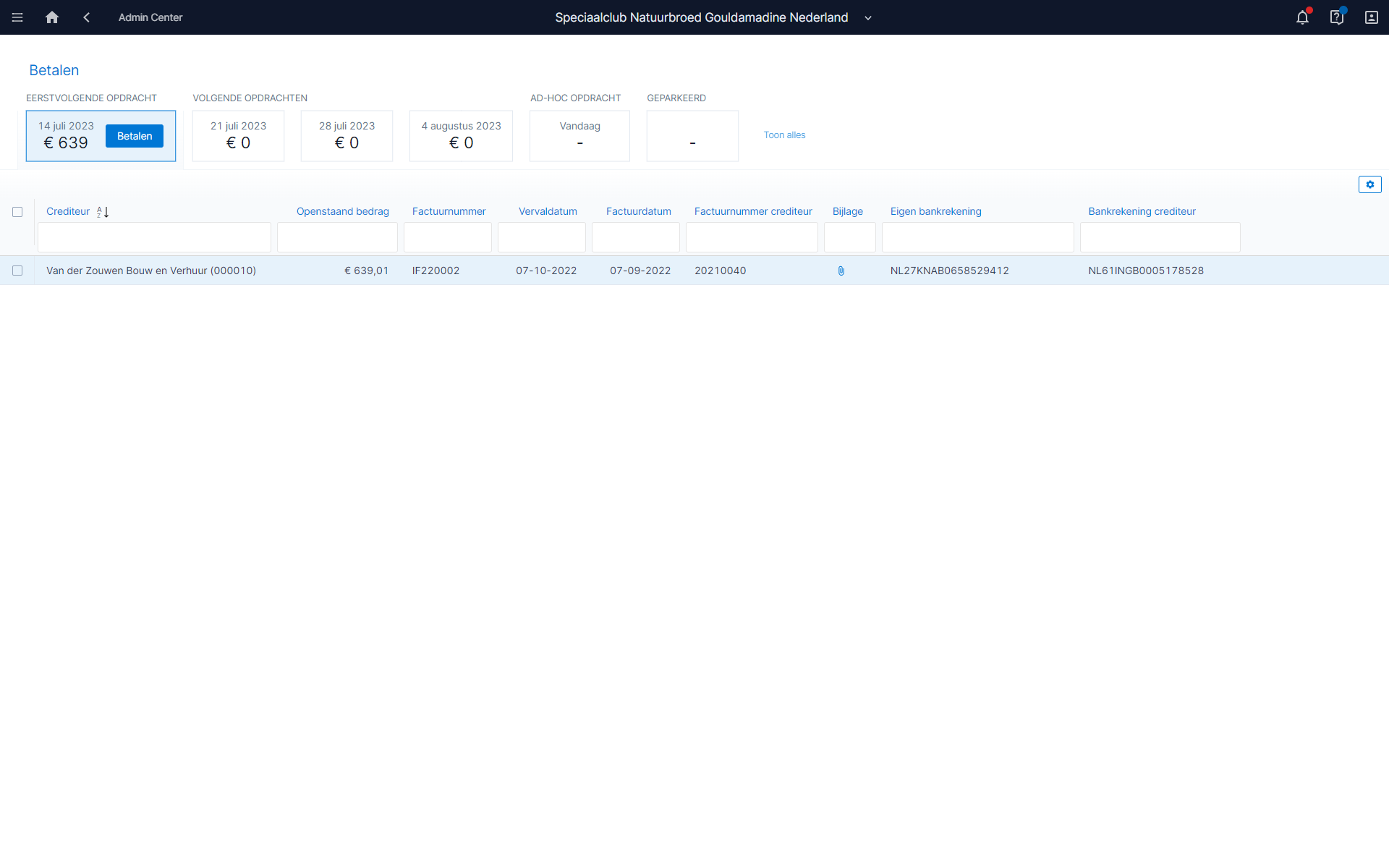1389x868 pixels.
Task: Click Van der Zouwen Bouw en Verhuur (000010)
Action: 151,271
